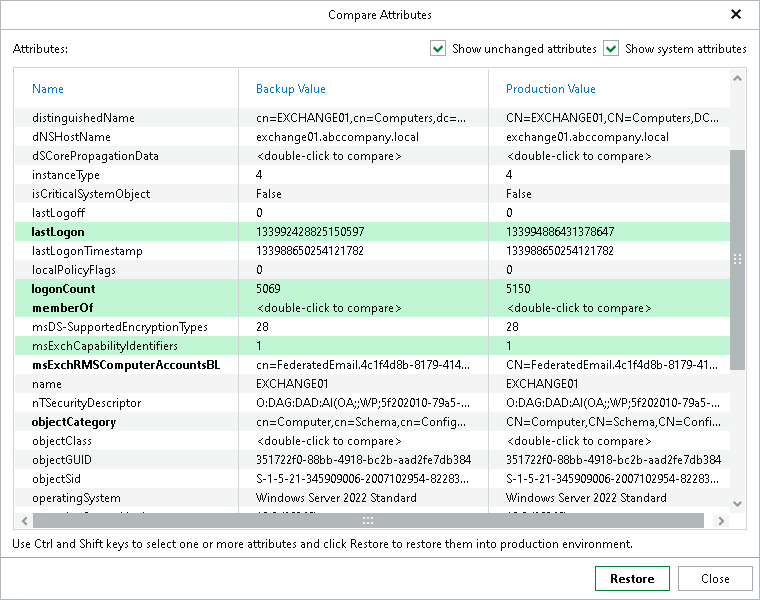This screenshot has height=600, width=760.
Task: Select the msExchRMSComputerAccountsBL attribute row
Action: click(126, 365)
